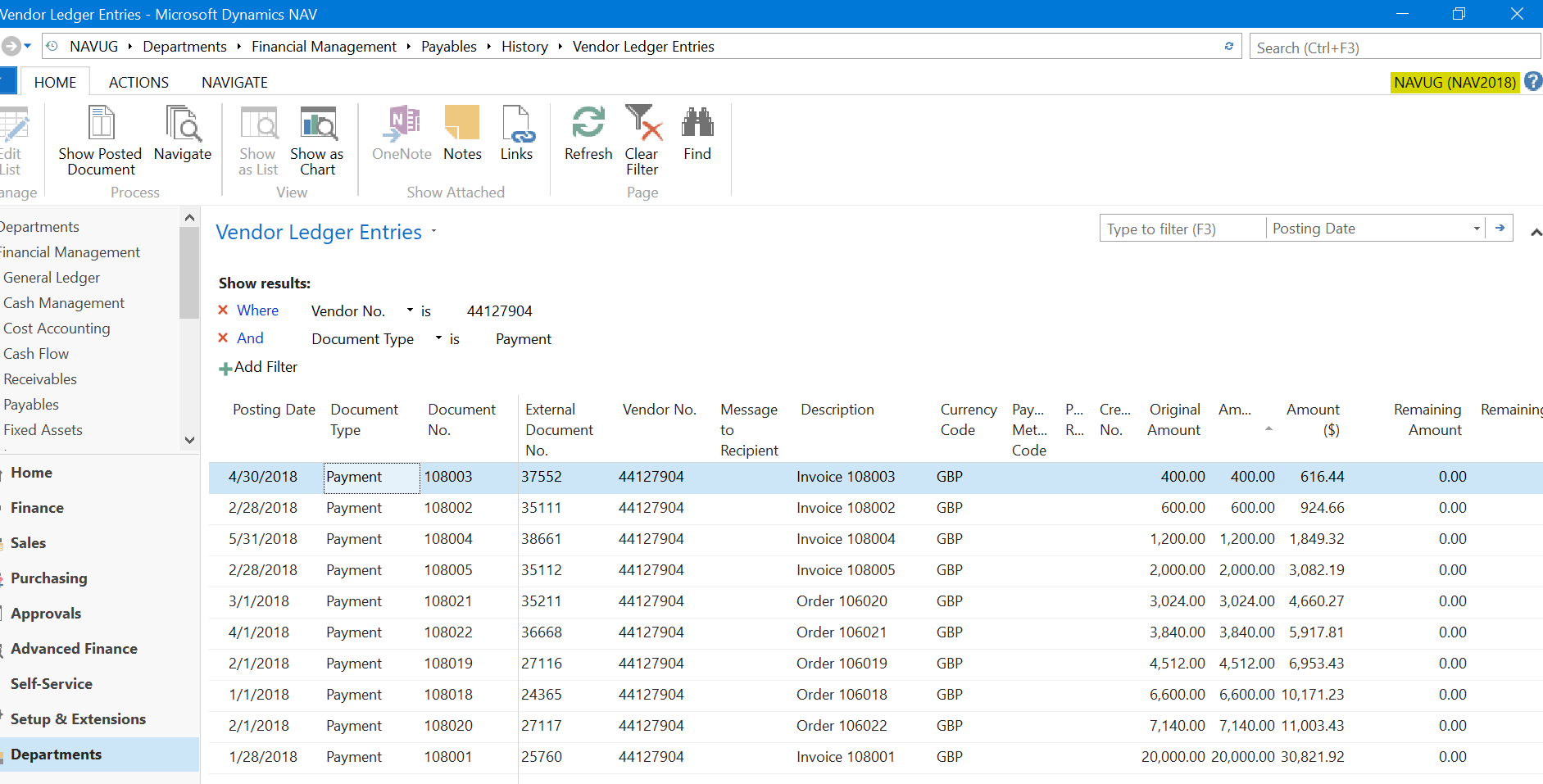The width and height of the screenshot is (1543, 784).
Task: Remove the Document Type filter
Action: [223, 338]
